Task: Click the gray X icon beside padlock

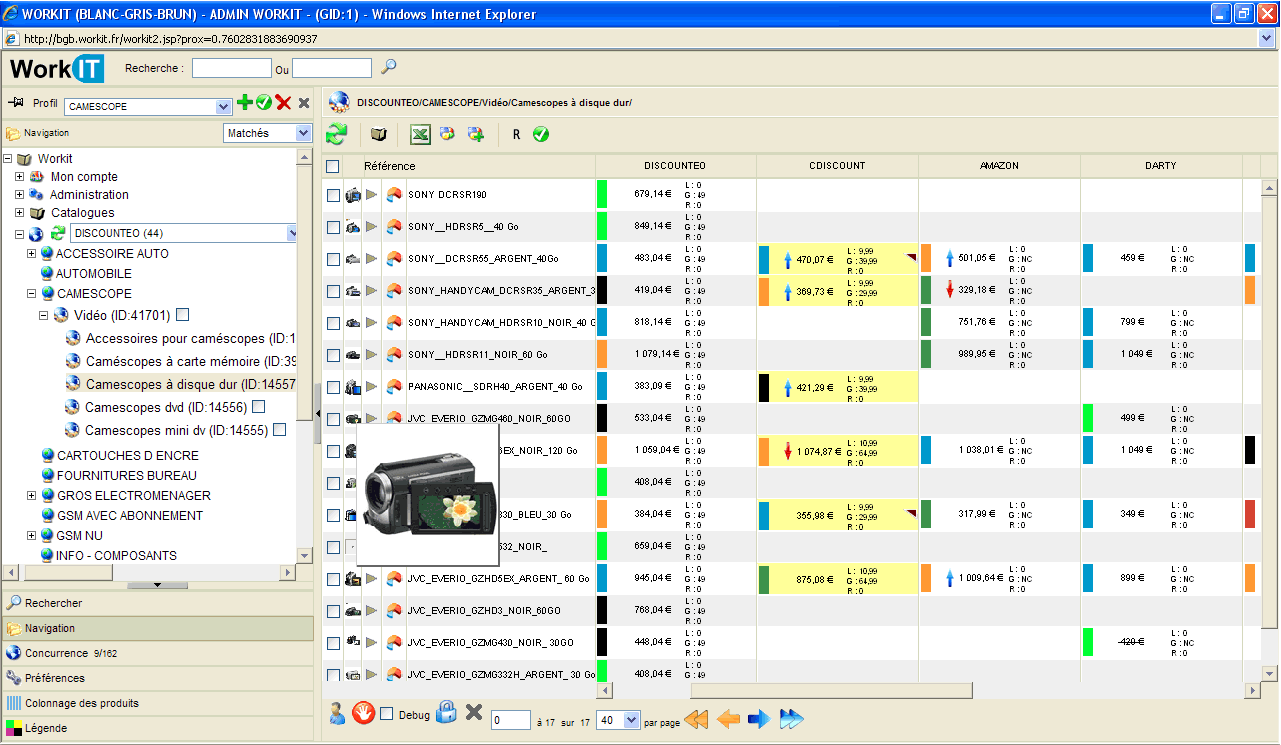Action: point(475,713)
